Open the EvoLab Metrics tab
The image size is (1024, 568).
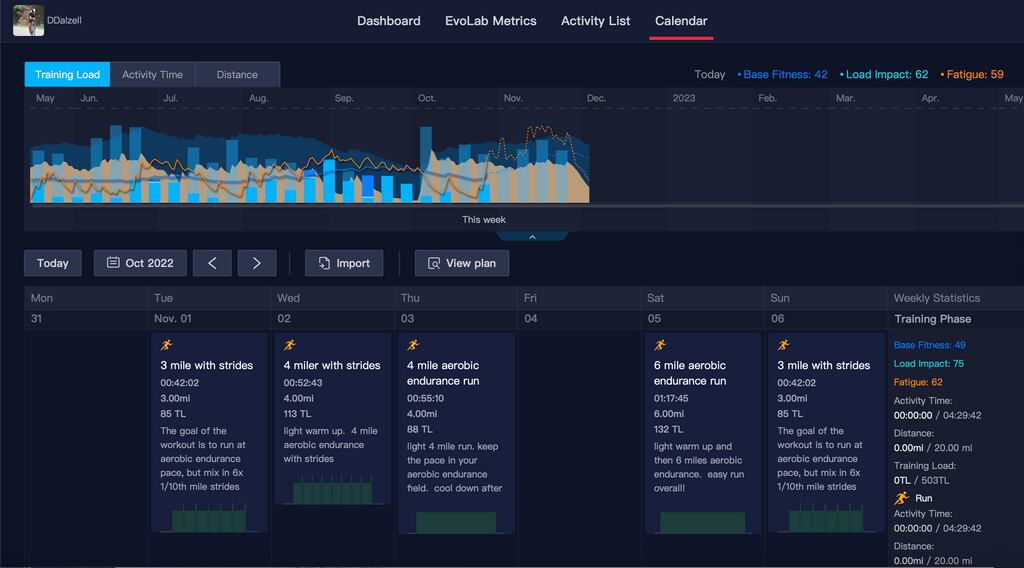pos(490,21)
